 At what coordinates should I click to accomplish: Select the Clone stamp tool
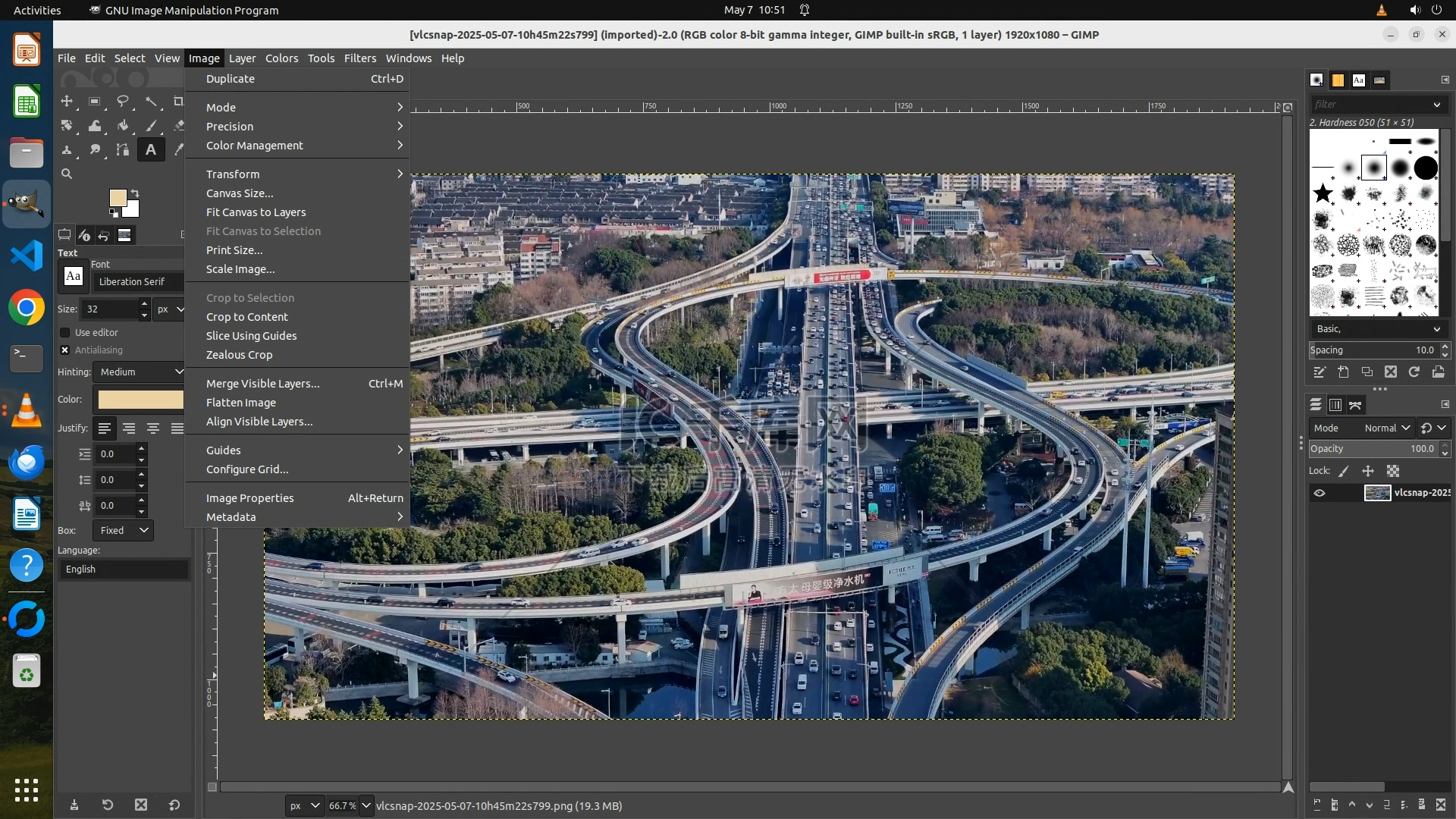click(x=67, y=150)
